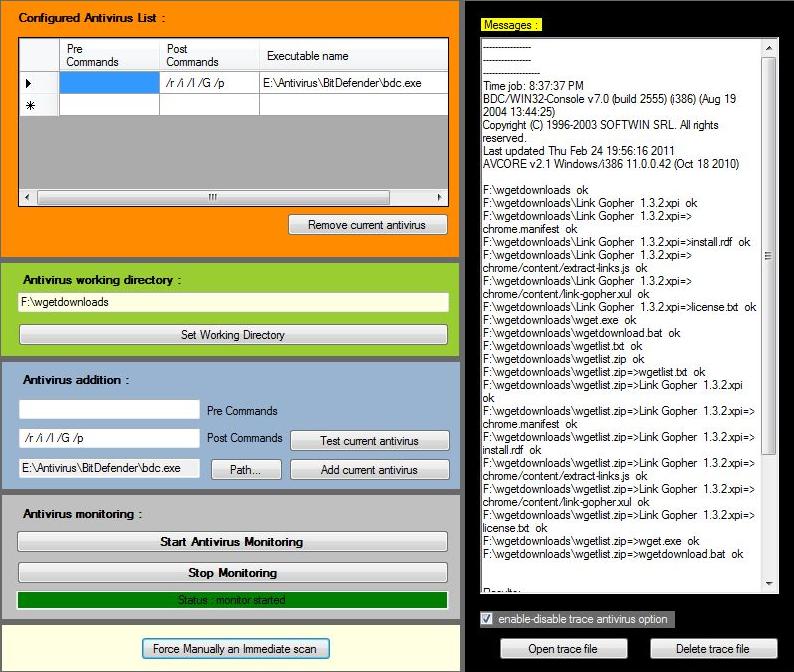Click grid horizontal scrollbar left arrow
The image size is (794, 672).
point(27,197)
